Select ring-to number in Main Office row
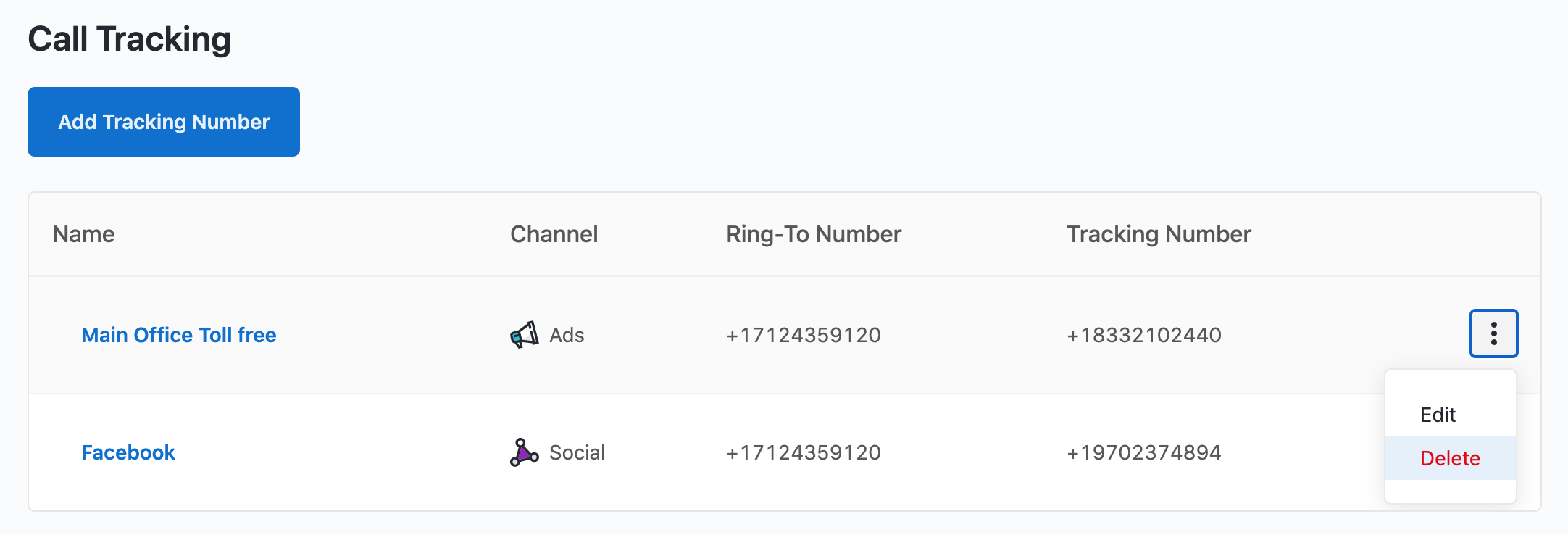 coord(804,335)
